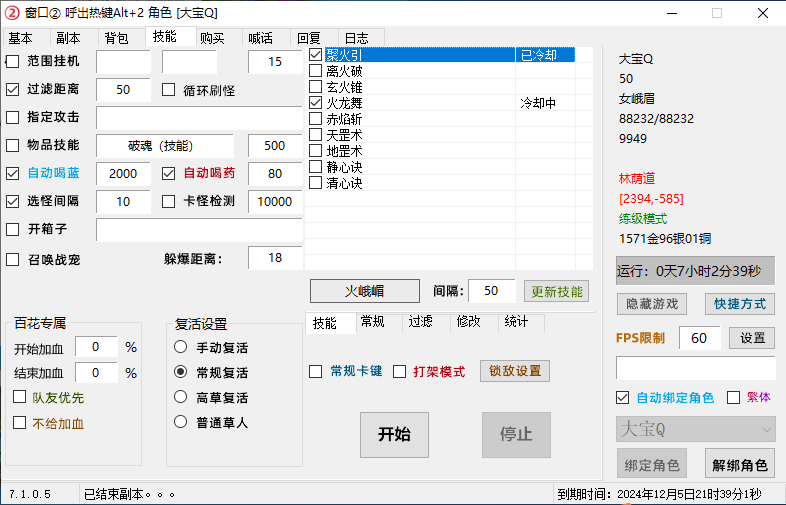Click the 锁敌设置 button
This screenshot has width=786, height=505.
[x=515, y=371]
